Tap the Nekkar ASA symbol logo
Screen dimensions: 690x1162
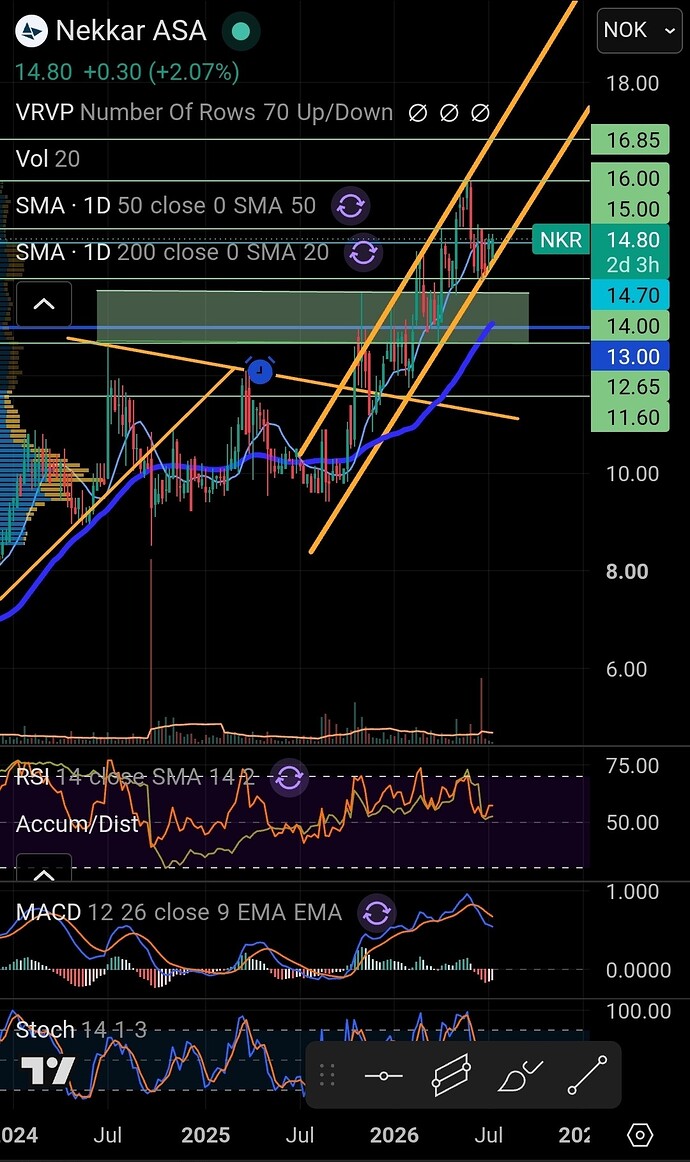coord(32,30)
